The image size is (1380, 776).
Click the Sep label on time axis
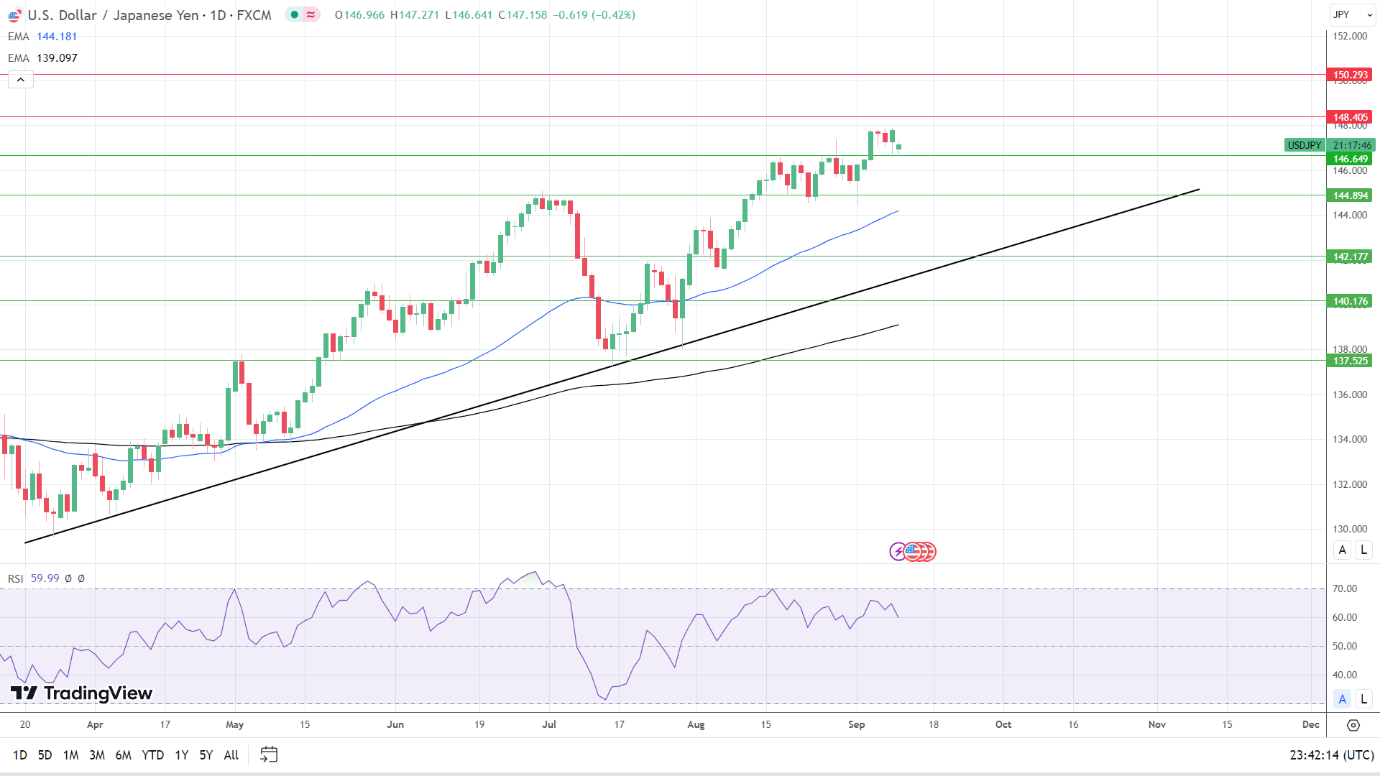pos(857,724)
